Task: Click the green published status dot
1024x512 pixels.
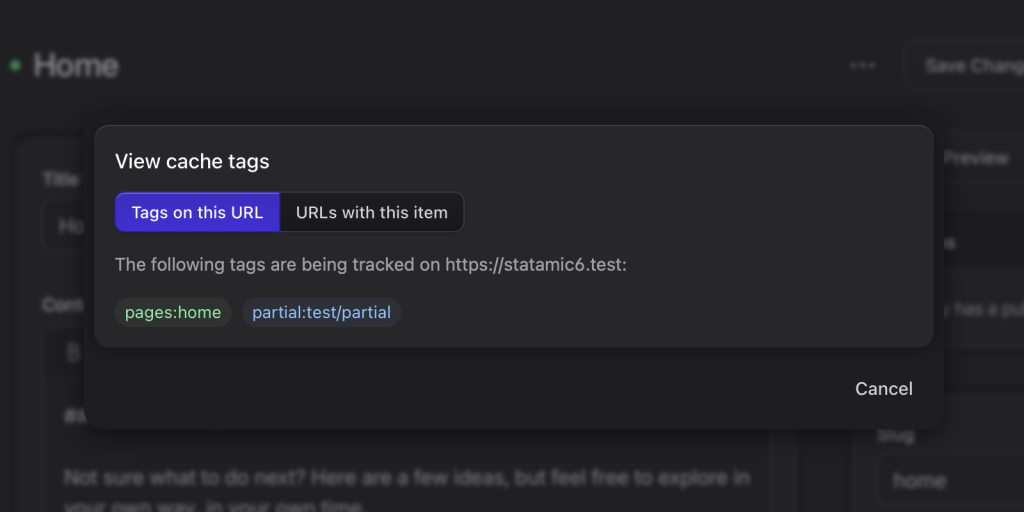Action: point(15,66)
